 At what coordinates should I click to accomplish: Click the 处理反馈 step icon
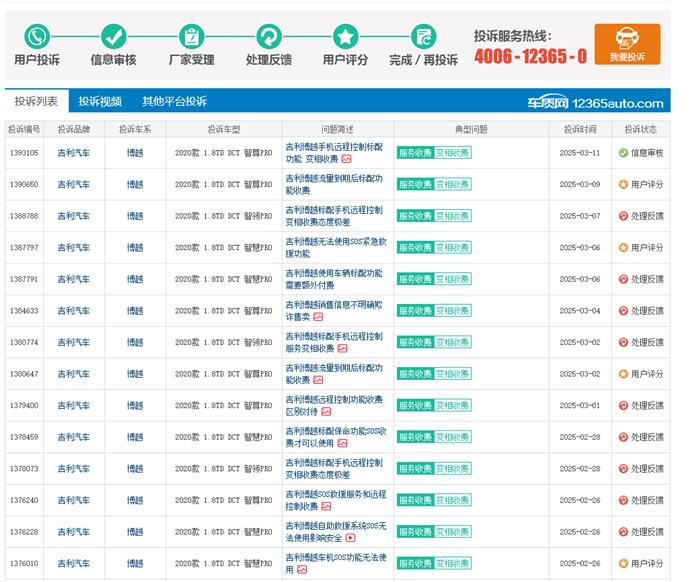coord(269,37)
